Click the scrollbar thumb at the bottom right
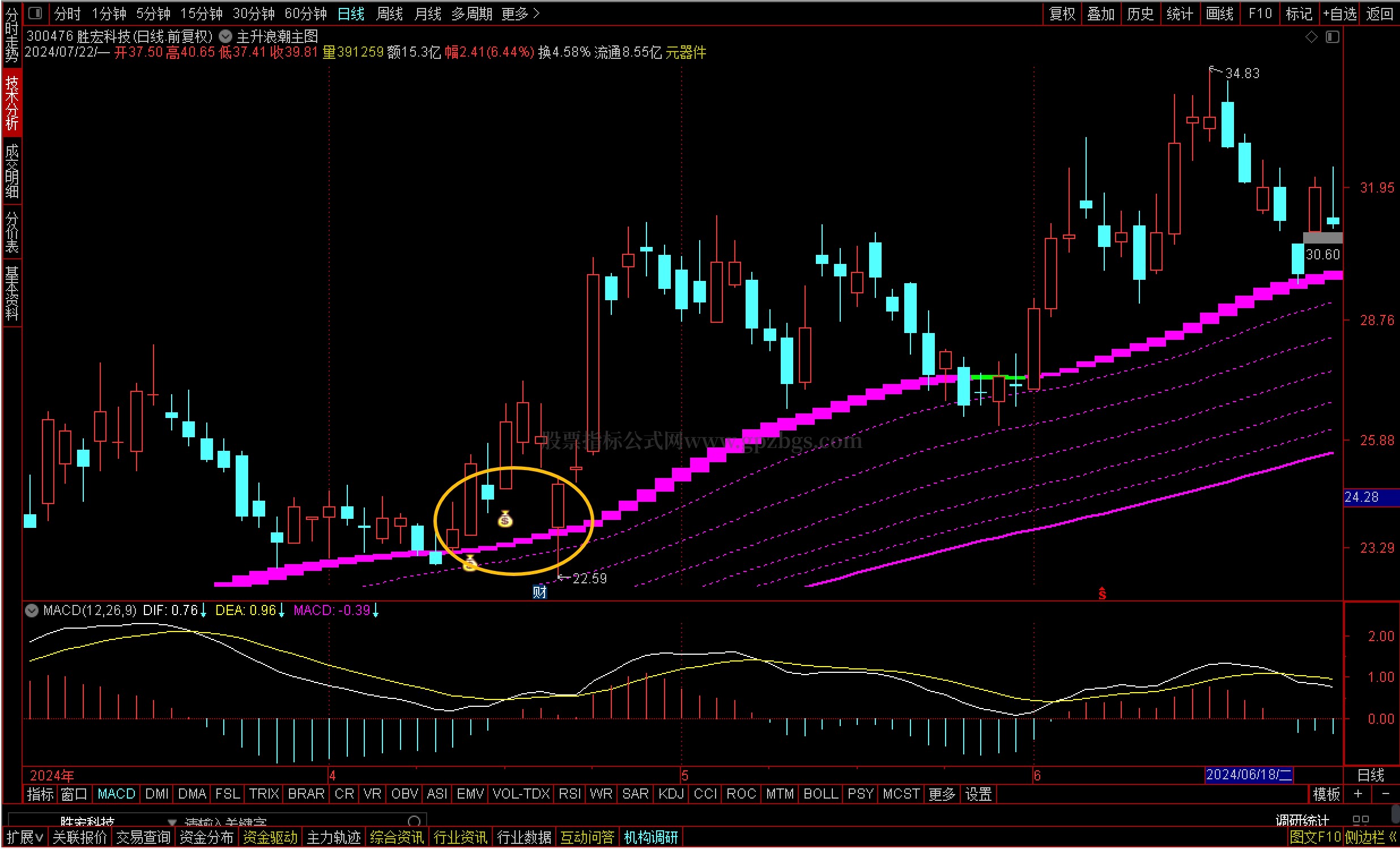The width and height of the screenshot is (1400, 849). coord(1395,815)
